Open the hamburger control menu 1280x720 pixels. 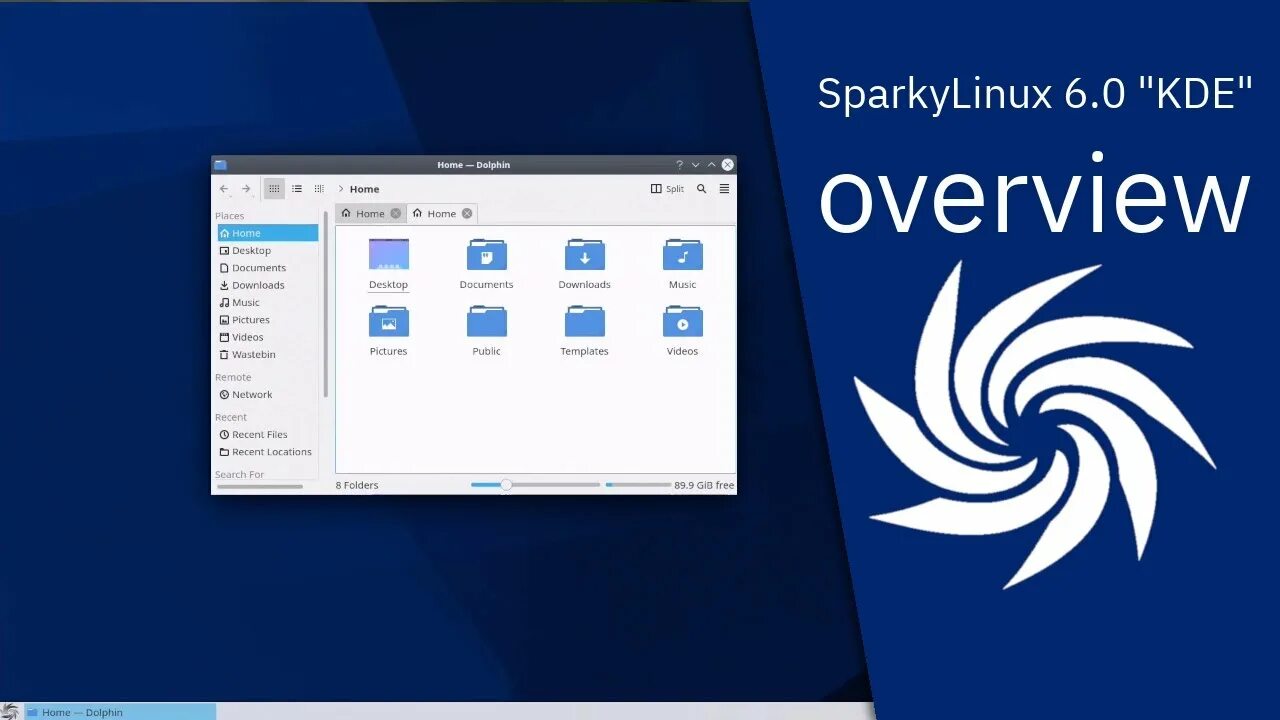[724, 189]
